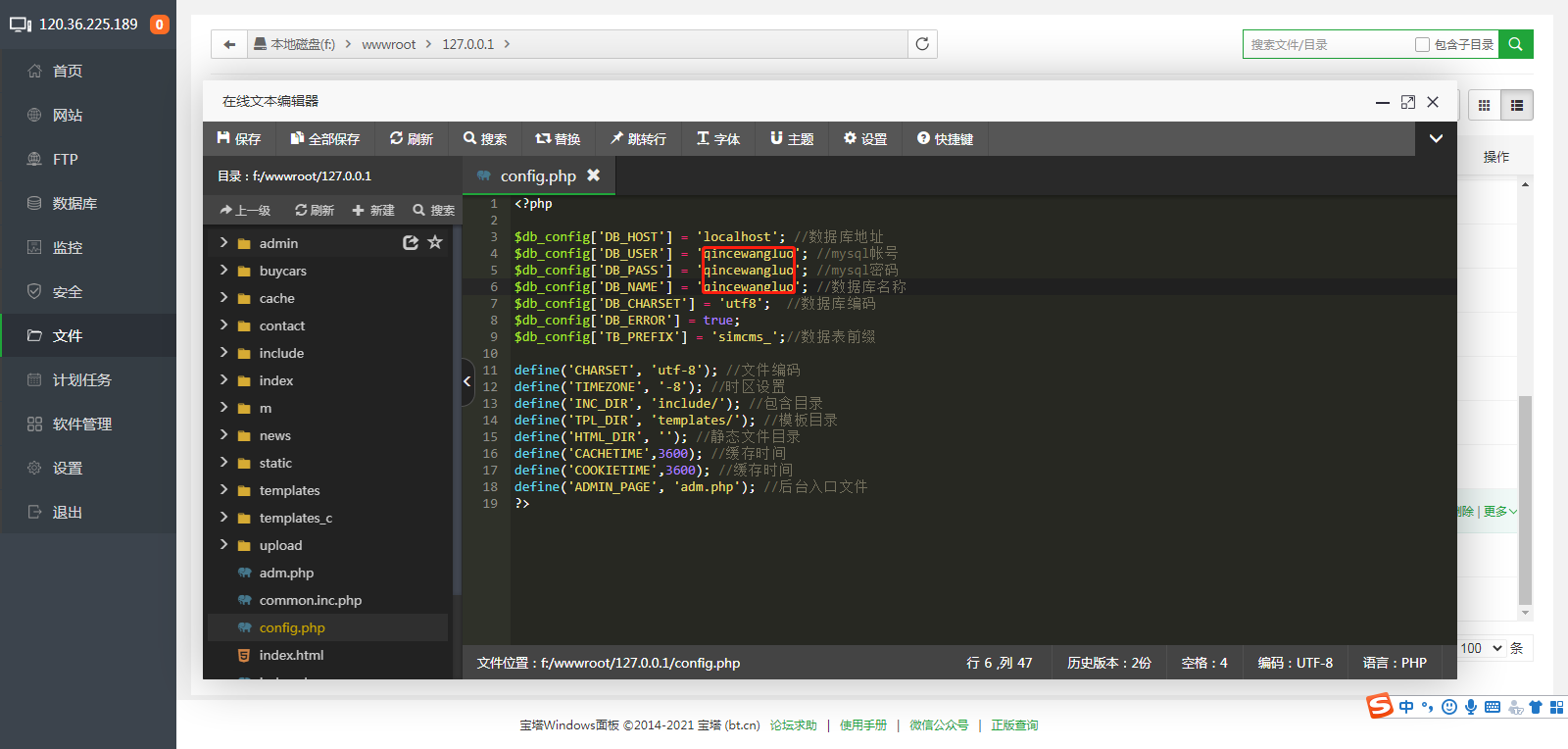Screen dimensions: 1568x749
Task: Open the editor 设置 gear option
Action: point(865,139)
